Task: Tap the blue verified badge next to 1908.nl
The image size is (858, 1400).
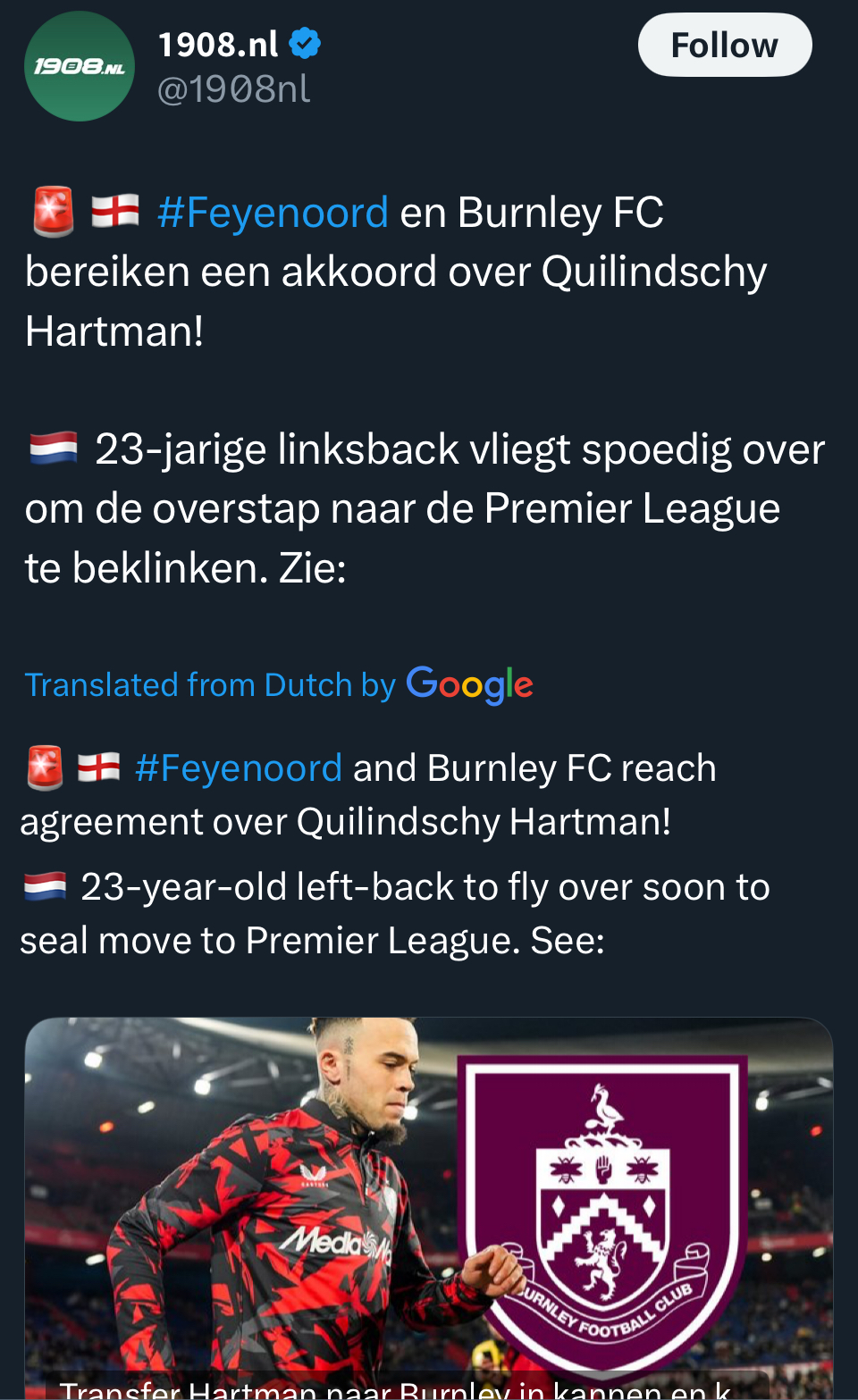Action: click(x=305, y=43)
